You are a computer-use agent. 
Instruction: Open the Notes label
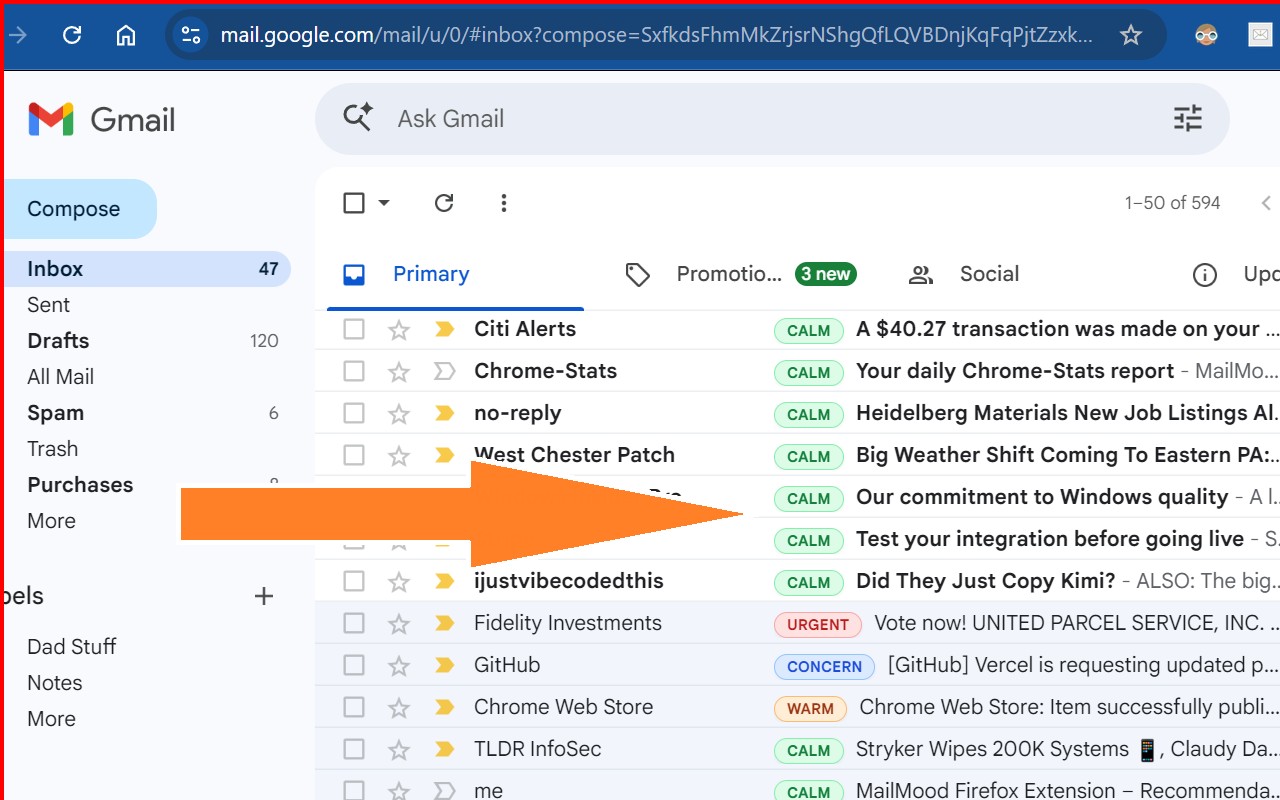tap(55, 683)
